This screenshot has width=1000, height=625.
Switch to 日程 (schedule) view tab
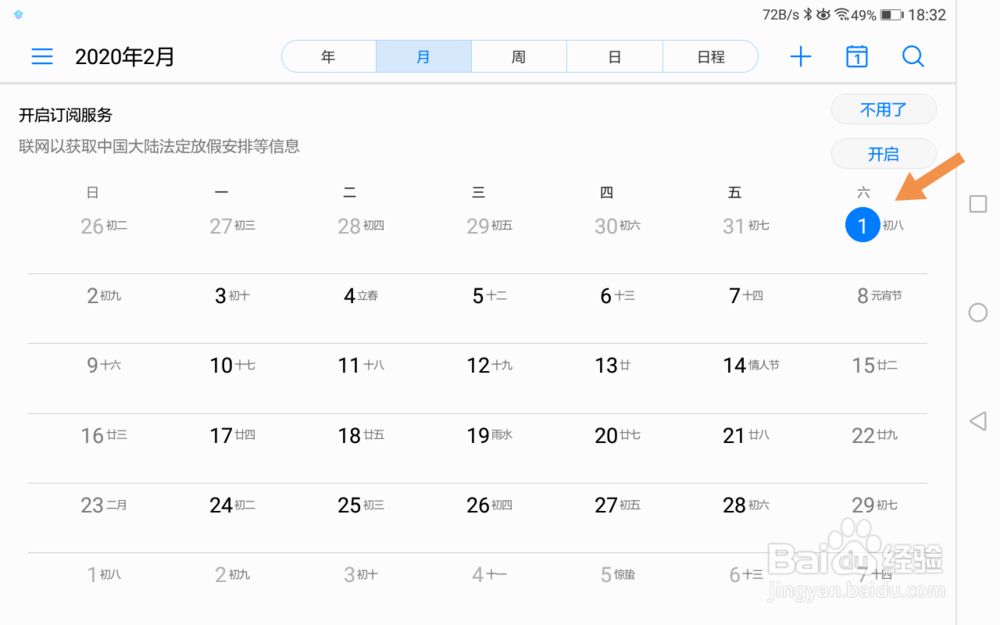click(x=710, y=57)
